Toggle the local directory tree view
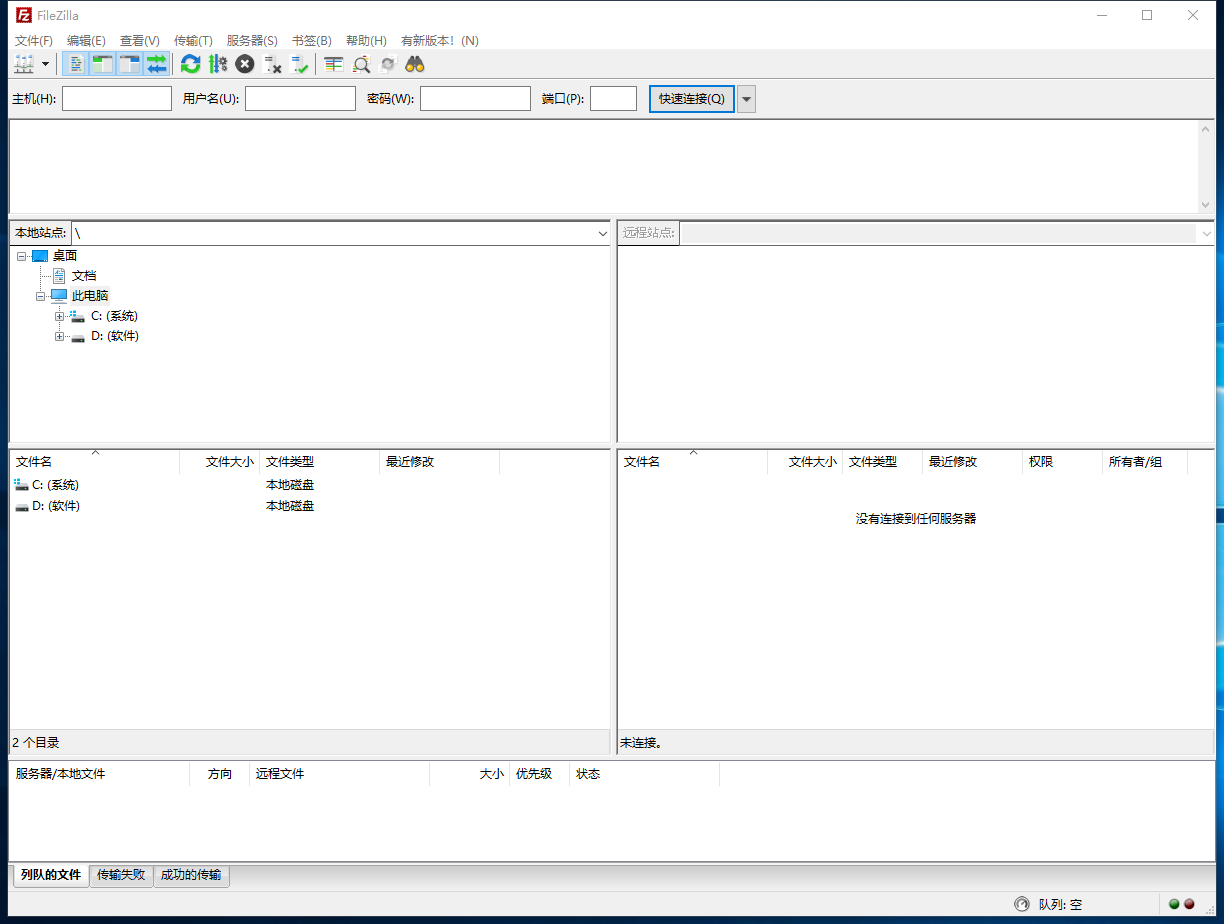The image size is (1224, 924). [103, 63]
